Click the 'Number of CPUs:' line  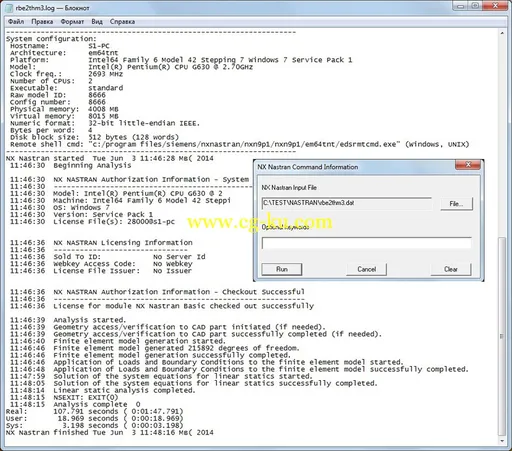point(51,81)
